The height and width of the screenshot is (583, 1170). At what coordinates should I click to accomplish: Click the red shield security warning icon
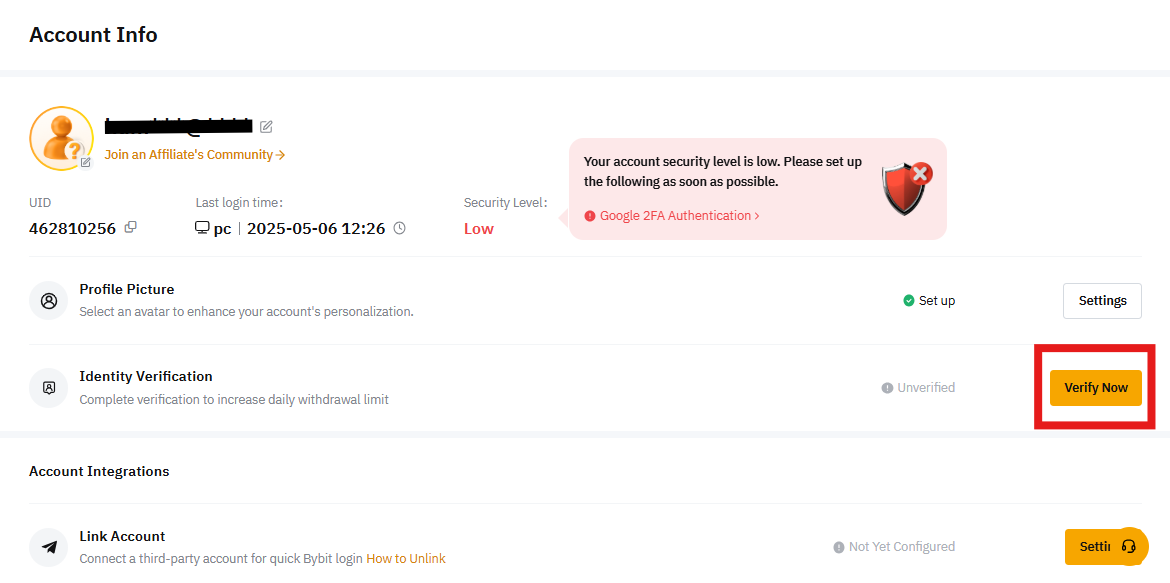coord(905,187)
